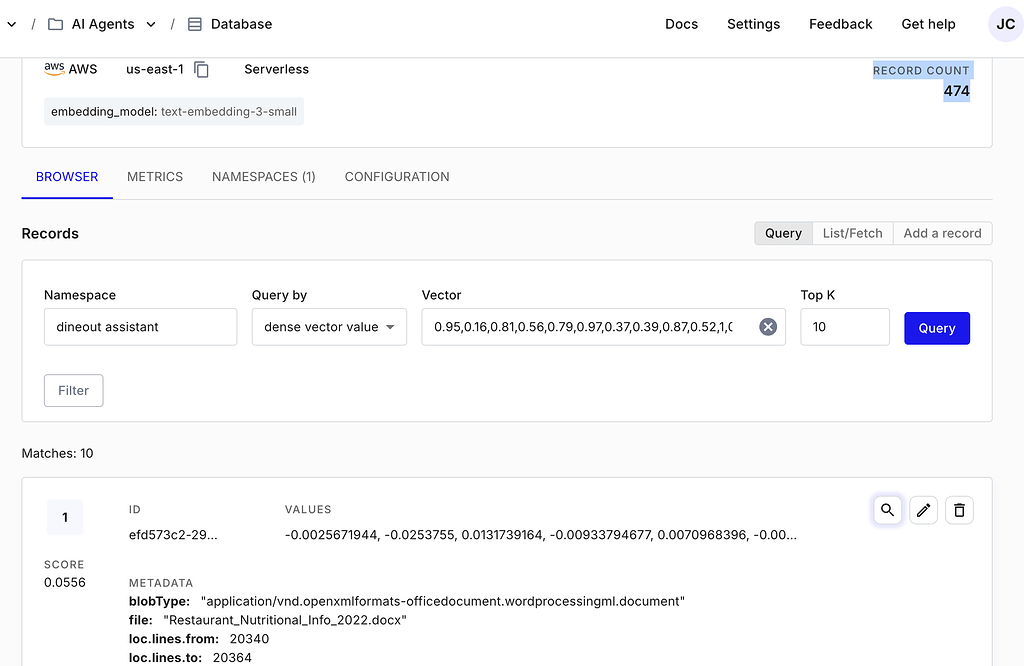Image resolution: width=1024 pixels, height=666 pixels.
Task: Open the NAMESPACES (1) tab
Action: click(263, 176)
